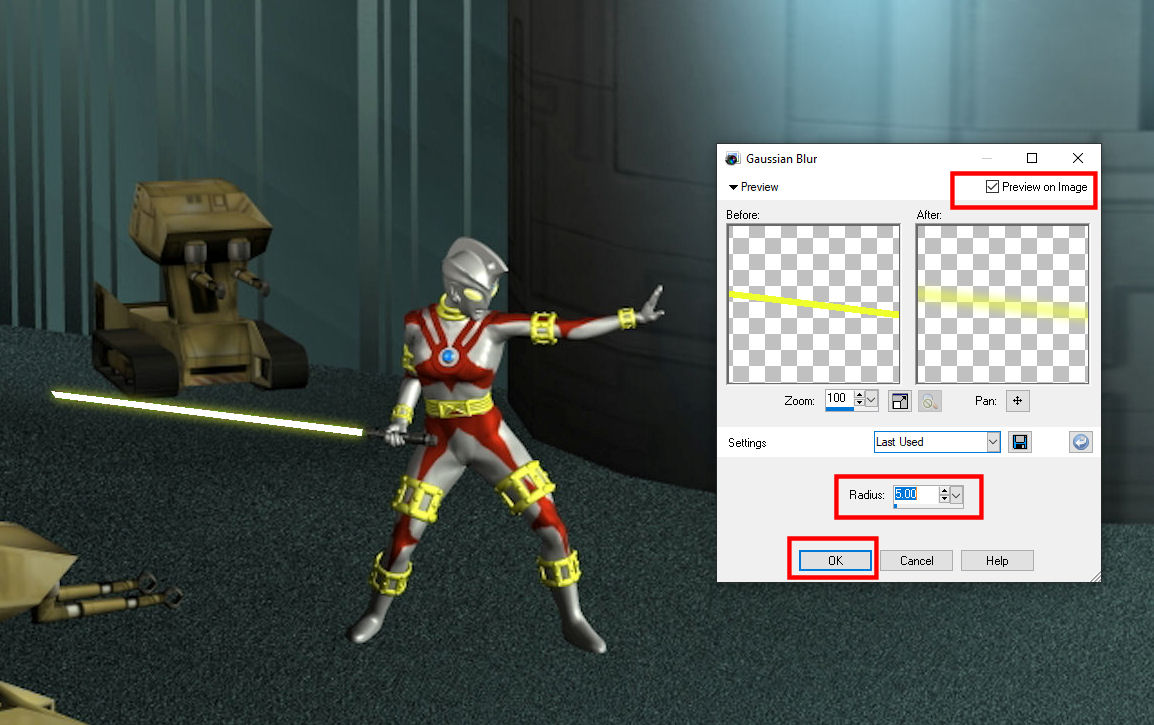Collapse the Preview section triangle
1154x725 pixels.
coord(733,188)
